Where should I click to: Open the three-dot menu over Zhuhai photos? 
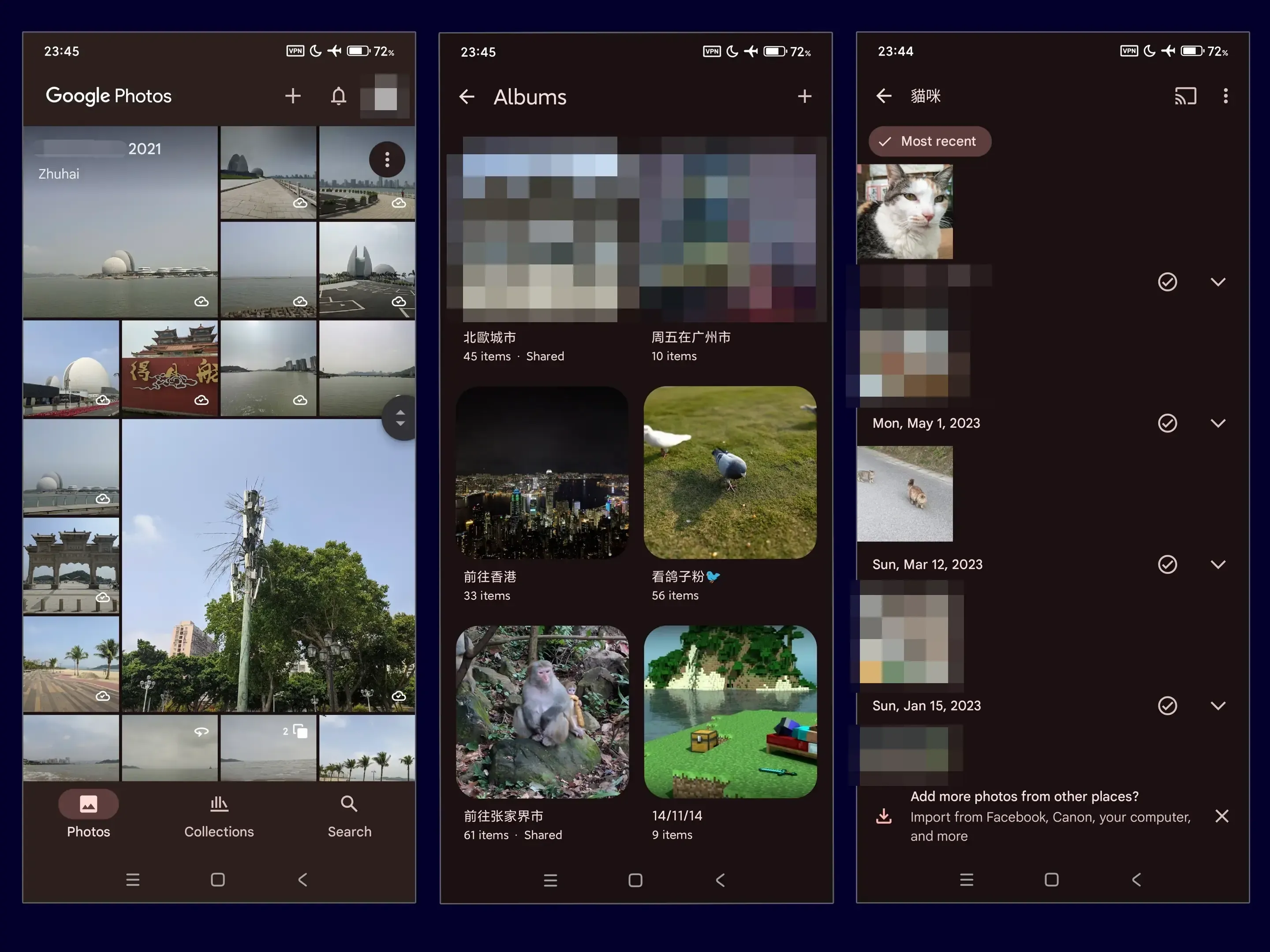pos(387,160)
